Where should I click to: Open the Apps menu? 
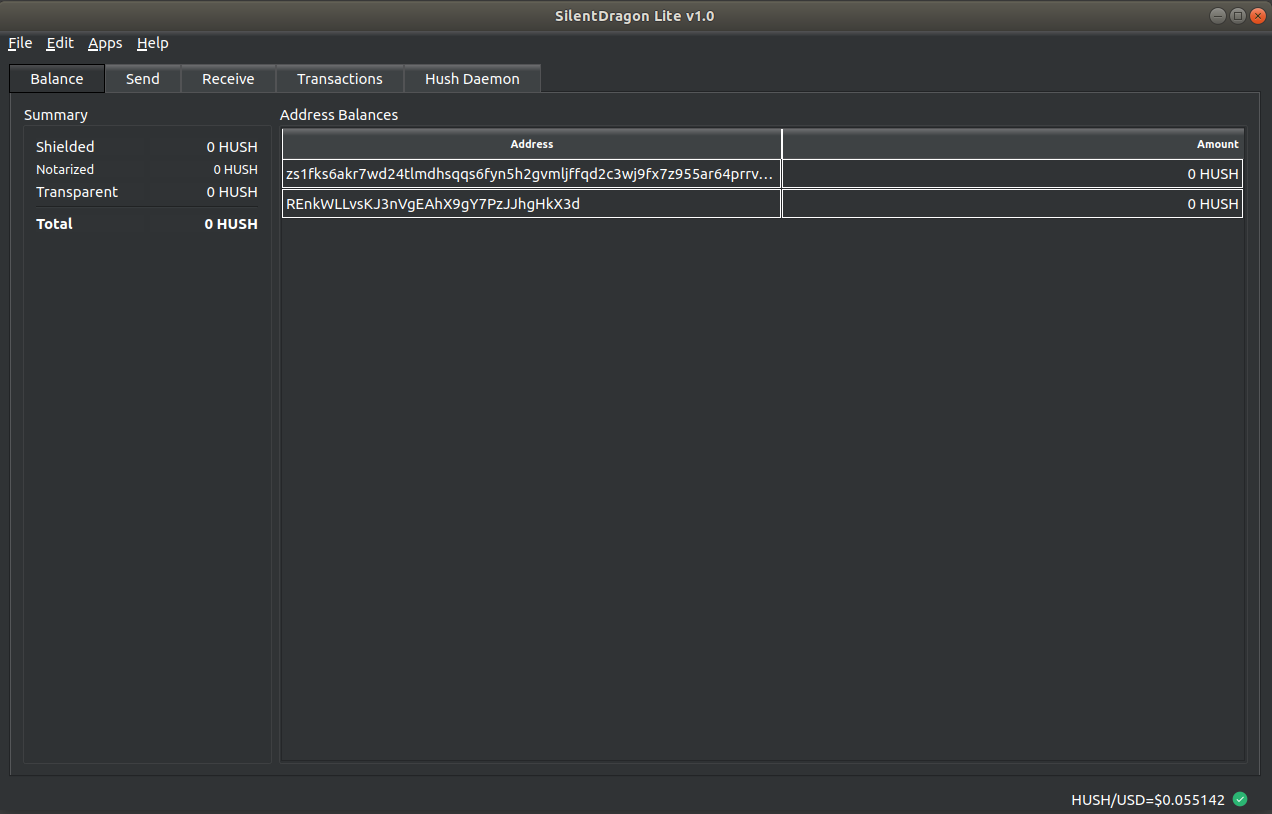(x=105, y=43)
